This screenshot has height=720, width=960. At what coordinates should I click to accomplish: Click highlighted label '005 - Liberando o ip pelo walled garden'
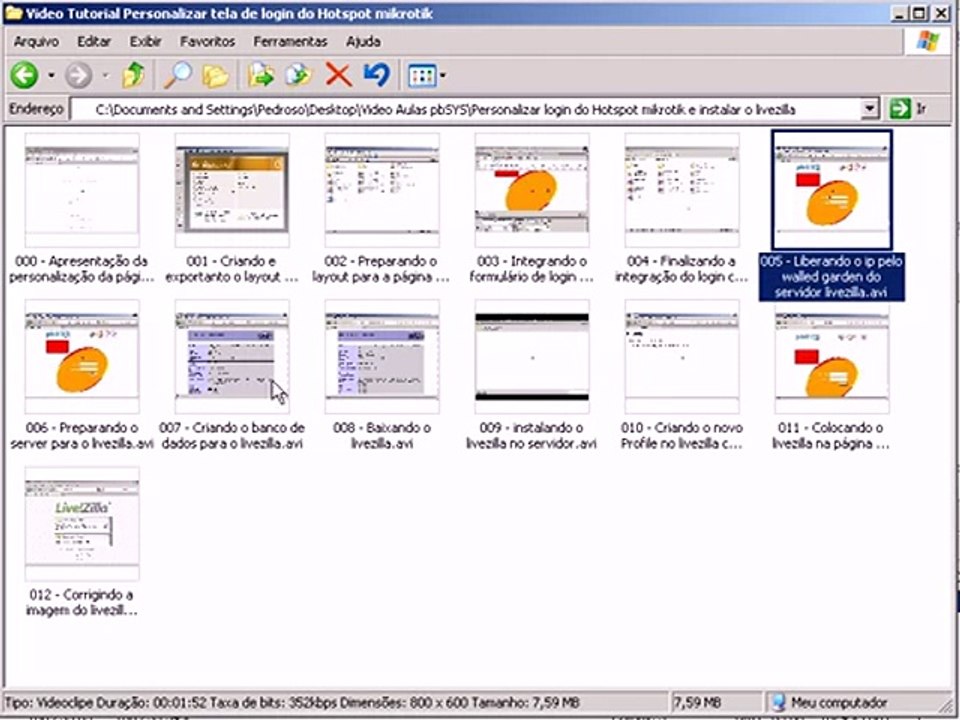click(x=831, y=277)
